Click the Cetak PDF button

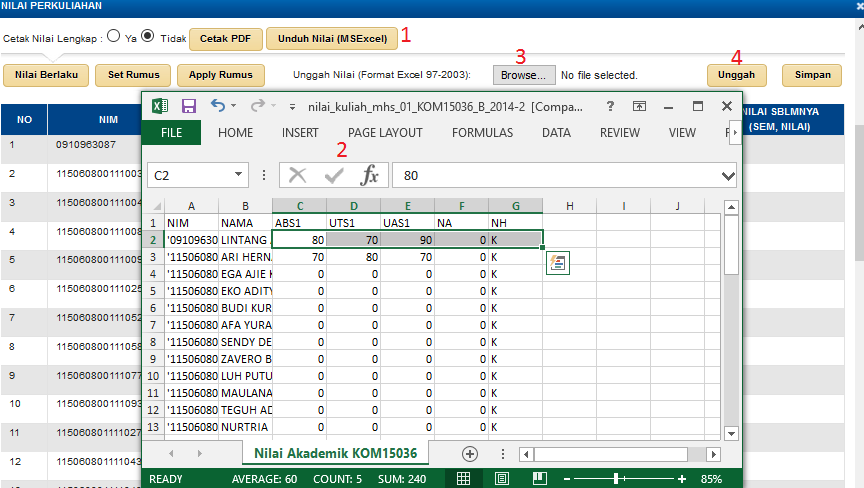tap(225, 39)
